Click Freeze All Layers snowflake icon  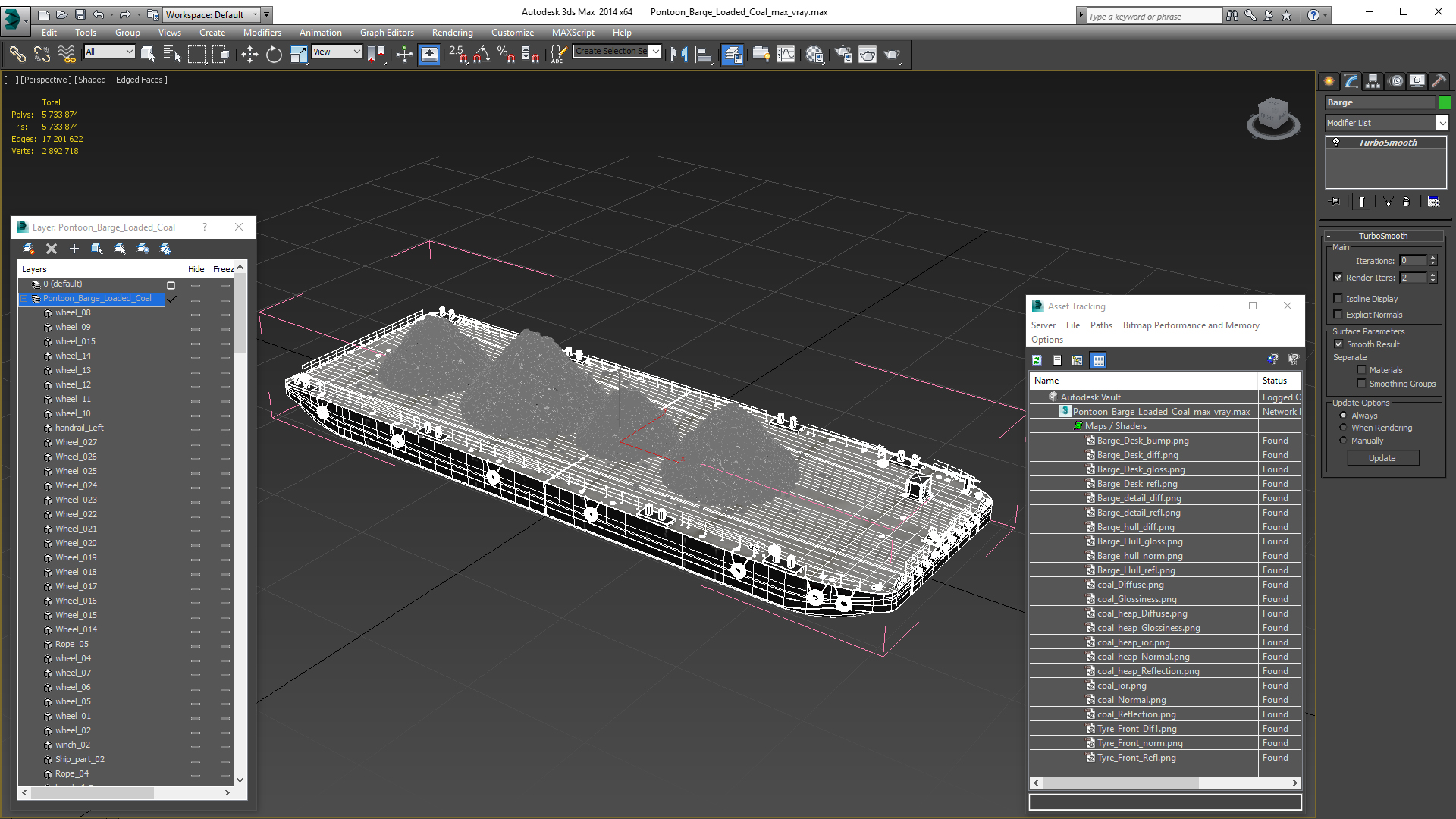click(x=165, y=249)
